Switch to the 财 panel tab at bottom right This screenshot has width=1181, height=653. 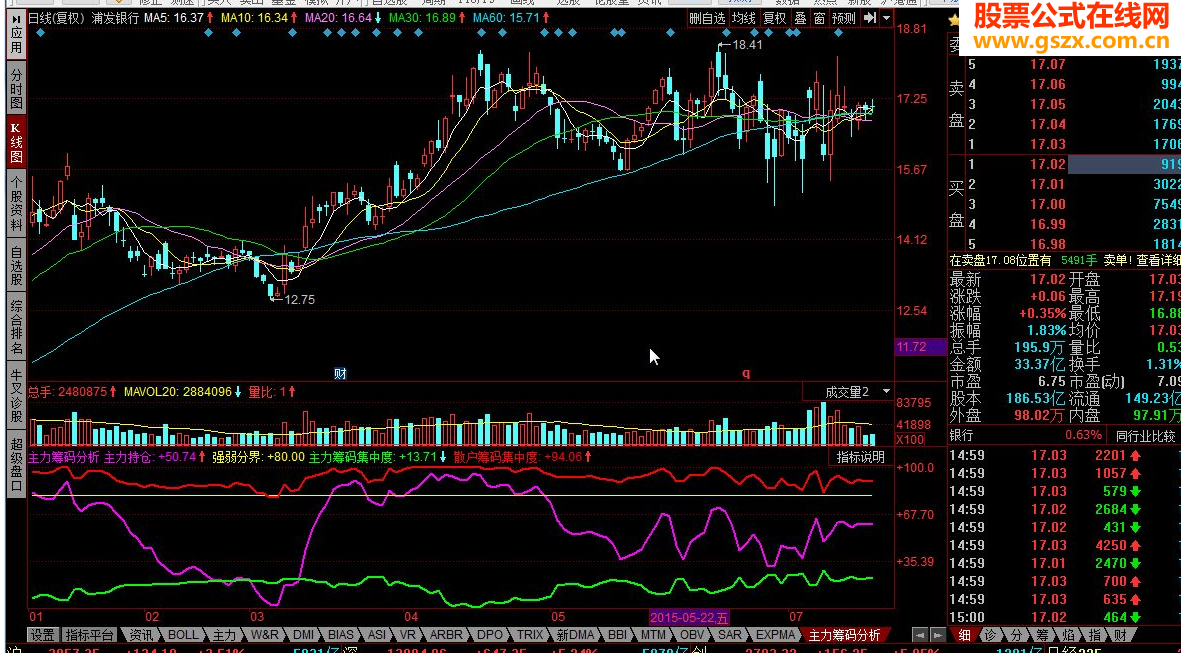[1120, 635]
